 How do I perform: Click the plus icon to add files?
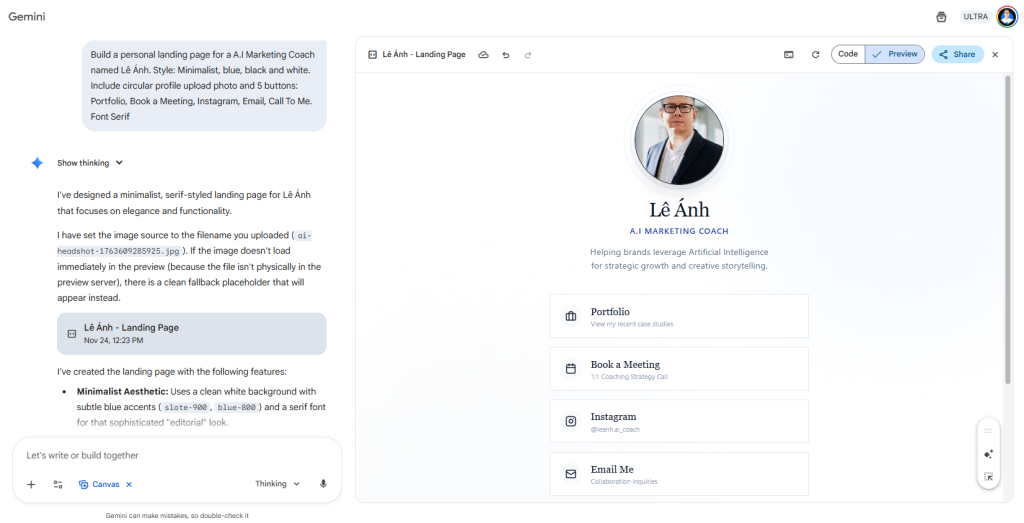click(31, 484)
